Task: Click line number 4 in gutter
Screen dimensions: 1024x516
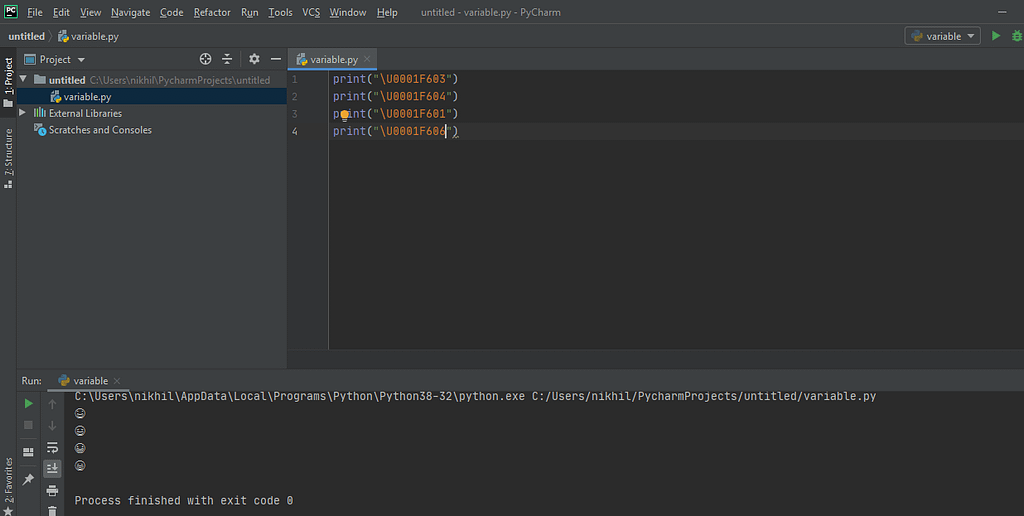Action: [x=295, y=131]
